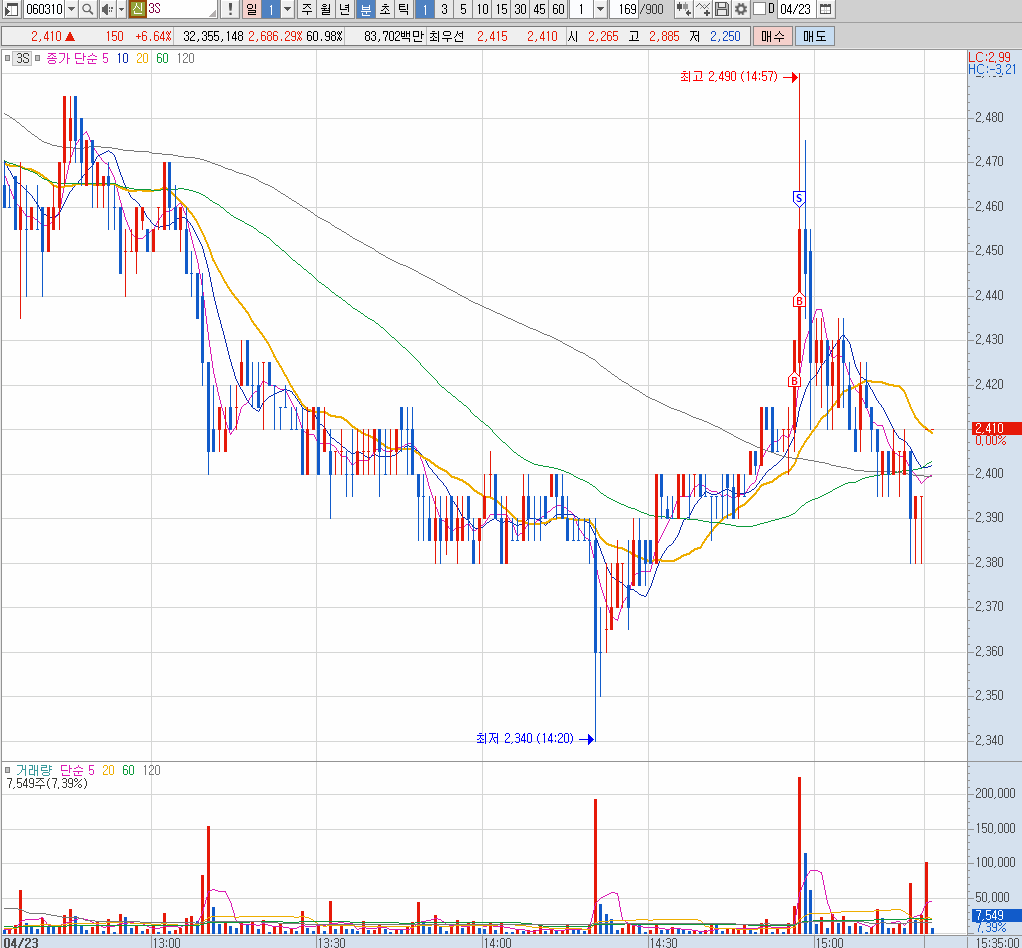Expand the stock code 060310 dropdown
1022x948 pixels.
pyautogui.click(x=70, y=10)
